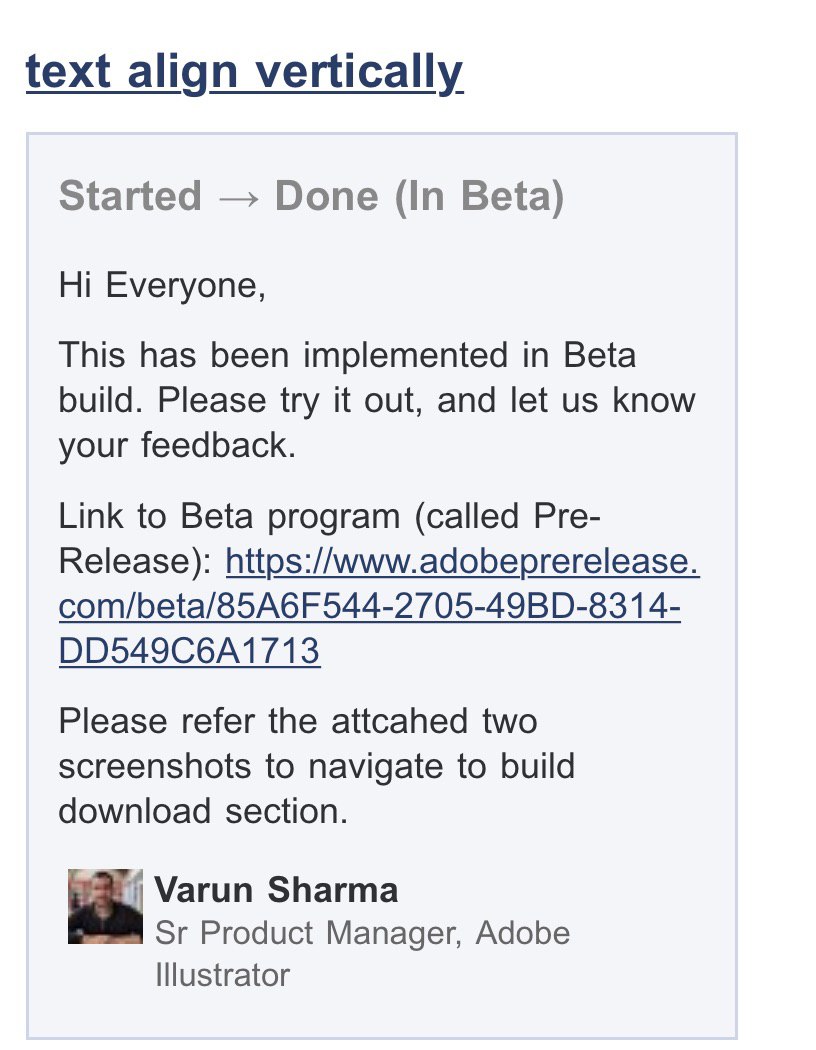Viewport: 816px width, 1050px height.
Task: Click the 'com/beta/85A6F544-2705-49BD-8314-' link line
Action: [370, 606]
